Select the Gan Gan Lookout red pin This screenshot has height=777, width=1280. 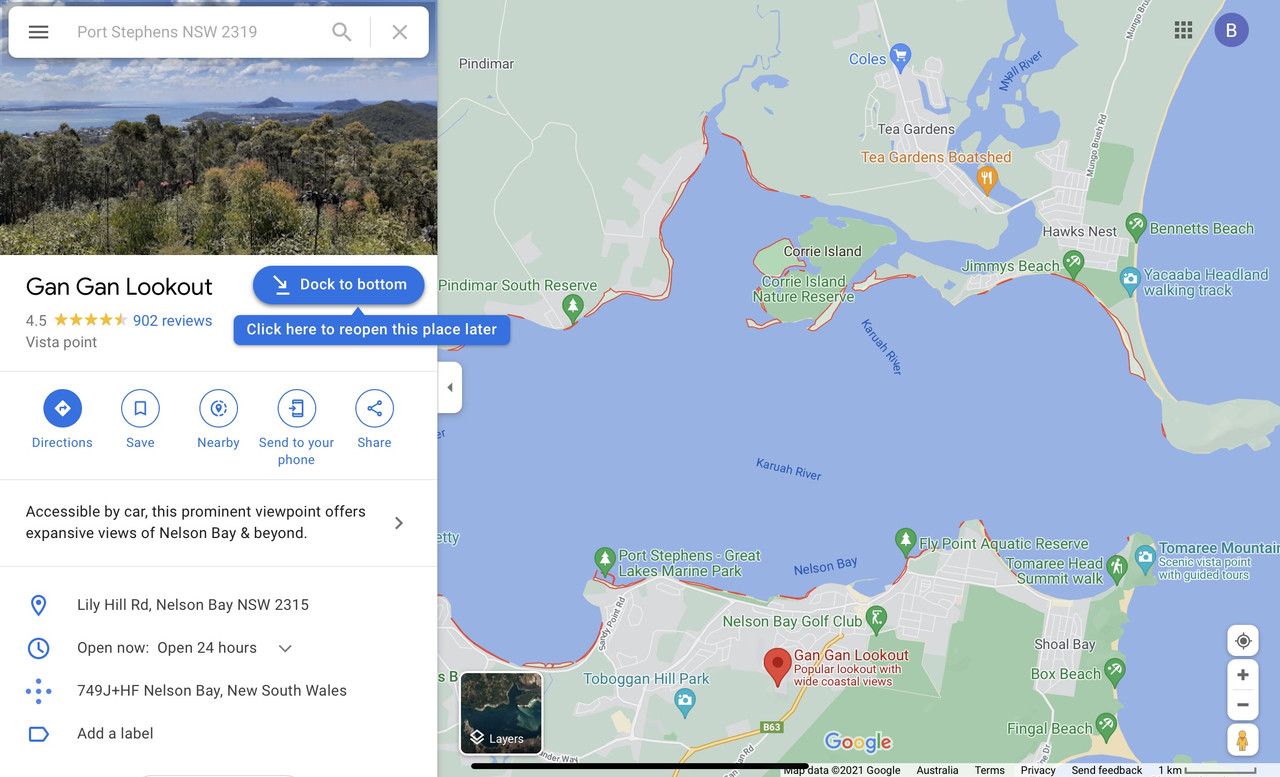click(x=778, y=666)
